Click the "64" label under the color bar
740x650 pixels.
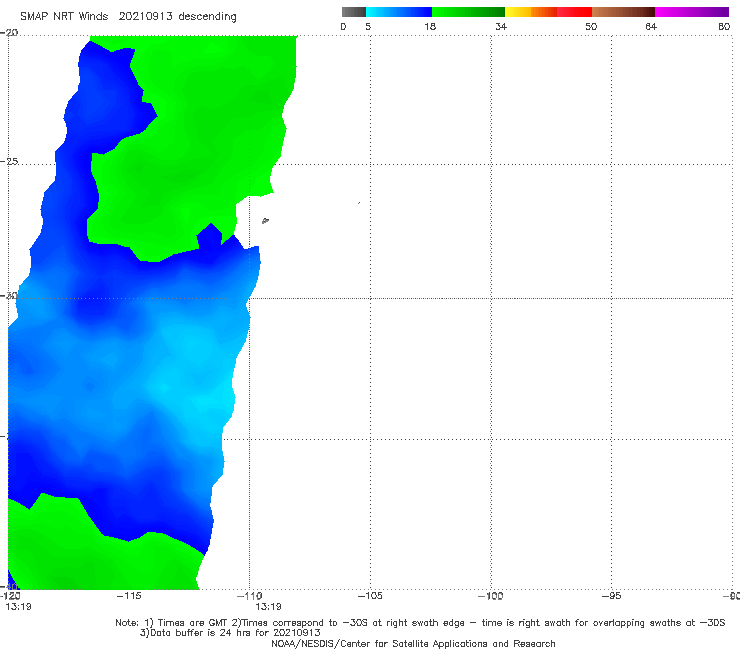pyautogui.click(x=651, y=26)
